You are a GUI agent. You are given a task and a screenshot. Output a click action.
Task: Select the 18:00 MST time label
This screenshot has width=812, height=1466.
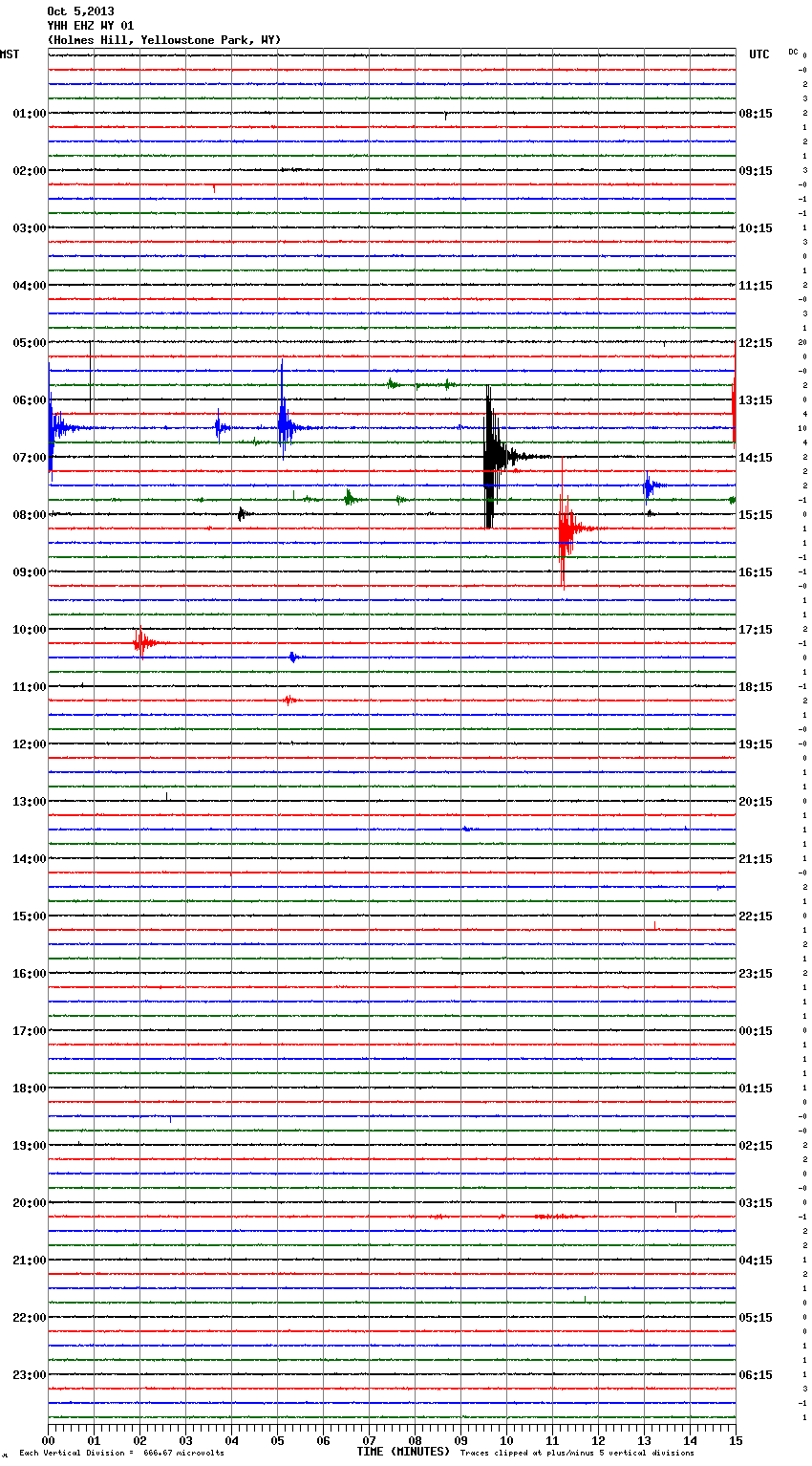(x=30, y=1089)
